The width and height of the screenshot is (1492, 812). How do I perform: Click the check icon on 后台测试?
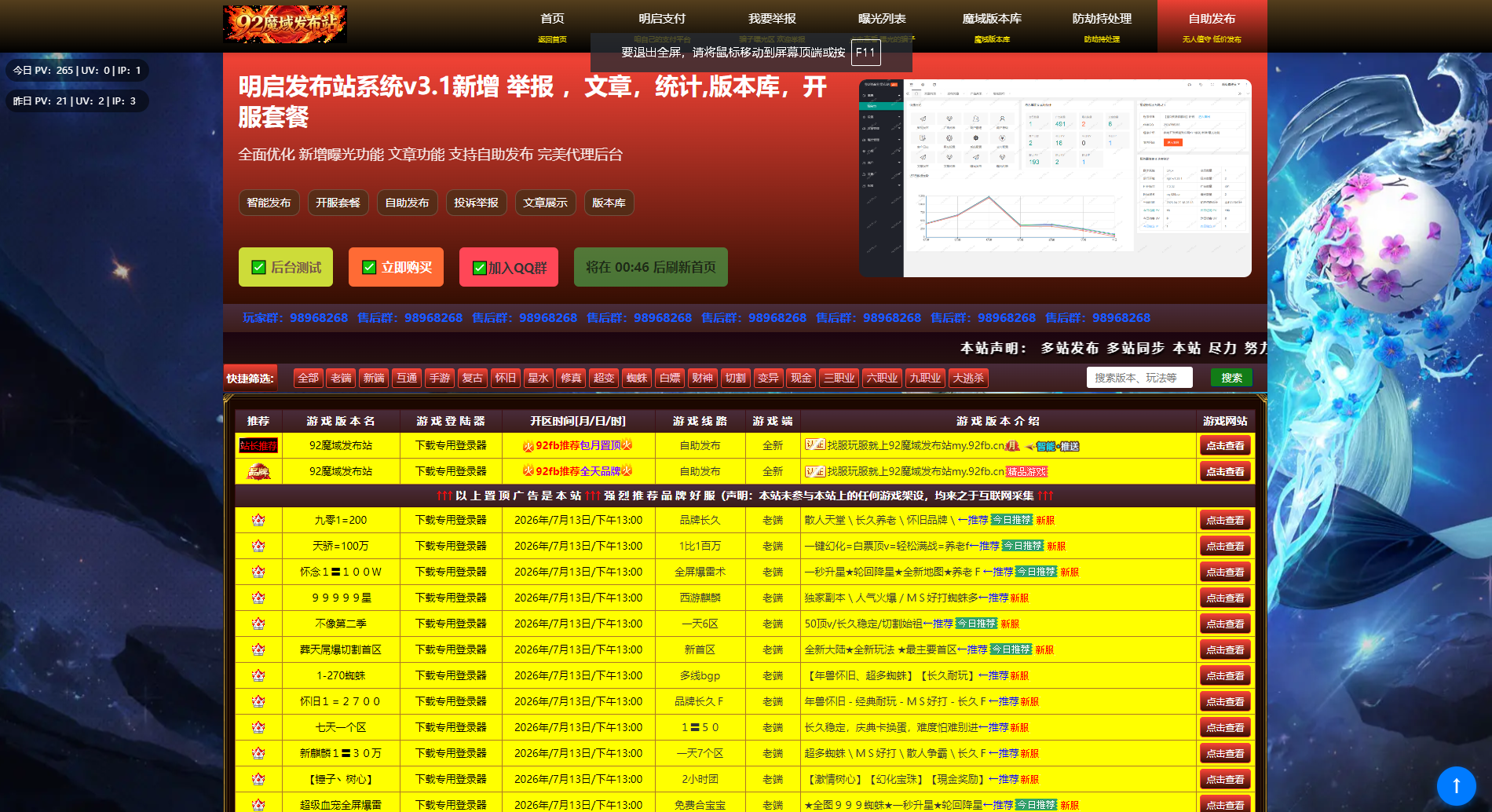click(x=258, y=267)
